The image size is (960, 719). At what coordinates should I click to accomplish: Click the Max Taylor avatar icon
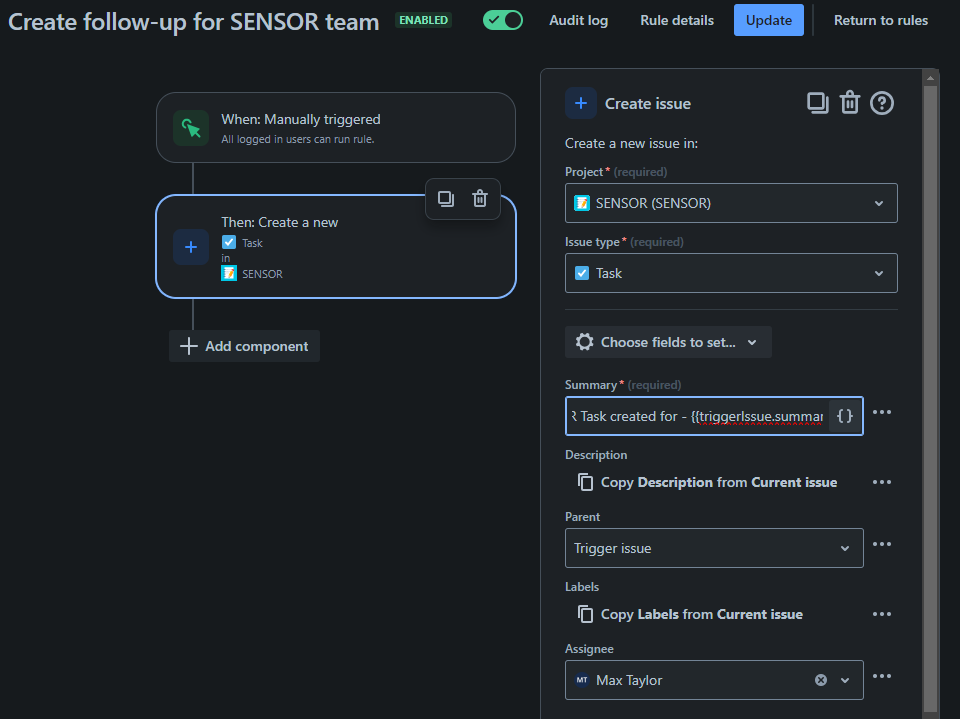[582, 680]
